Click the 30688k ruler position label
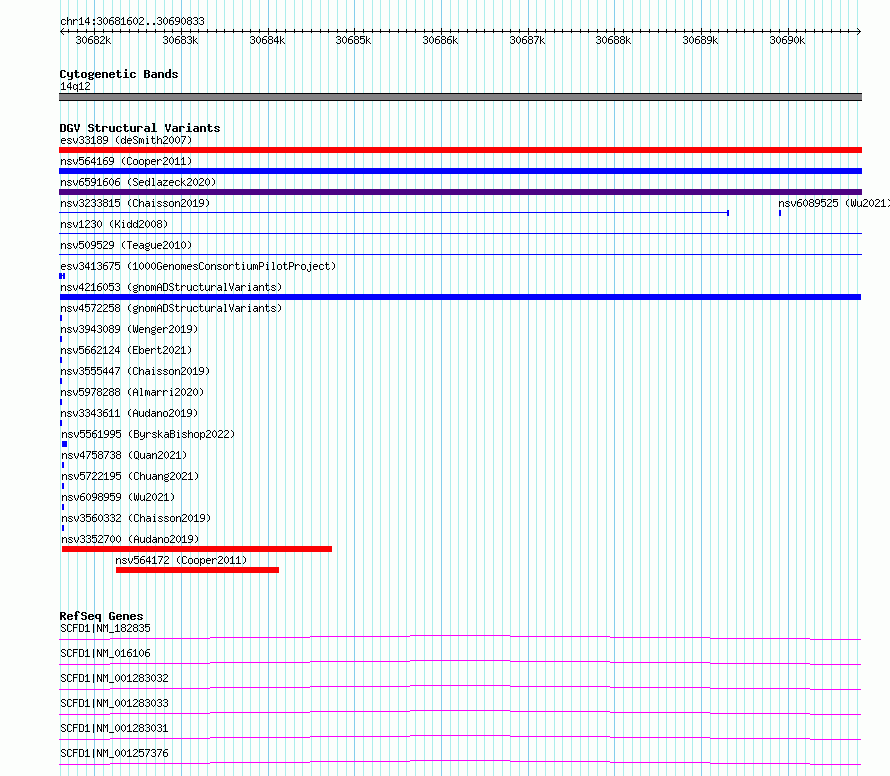The image size is (890, 776). click(613, 40)
